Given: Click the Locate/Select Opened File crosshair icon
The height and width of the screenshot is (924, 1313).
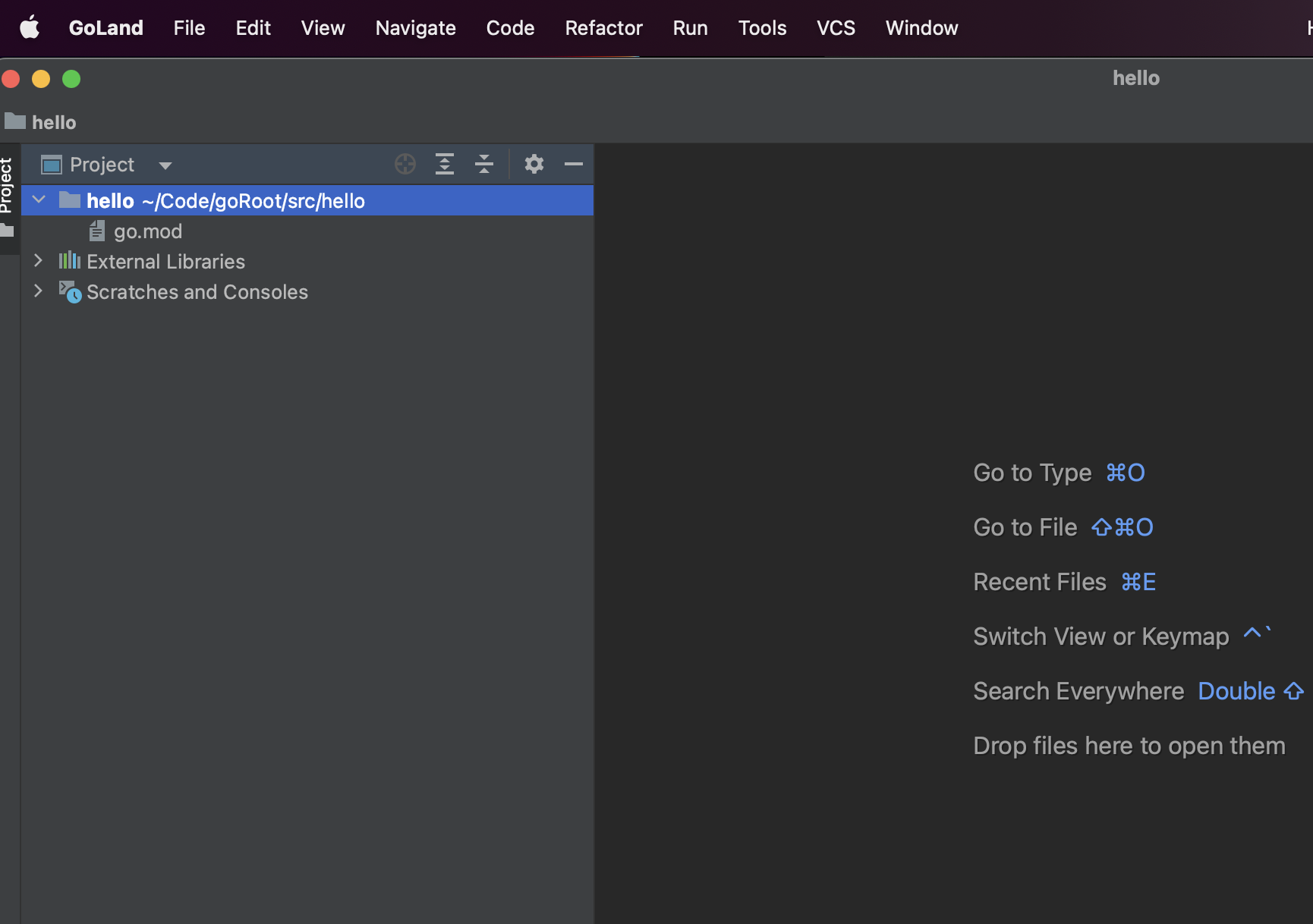Looking at the screenshot, I should [405, 164].
